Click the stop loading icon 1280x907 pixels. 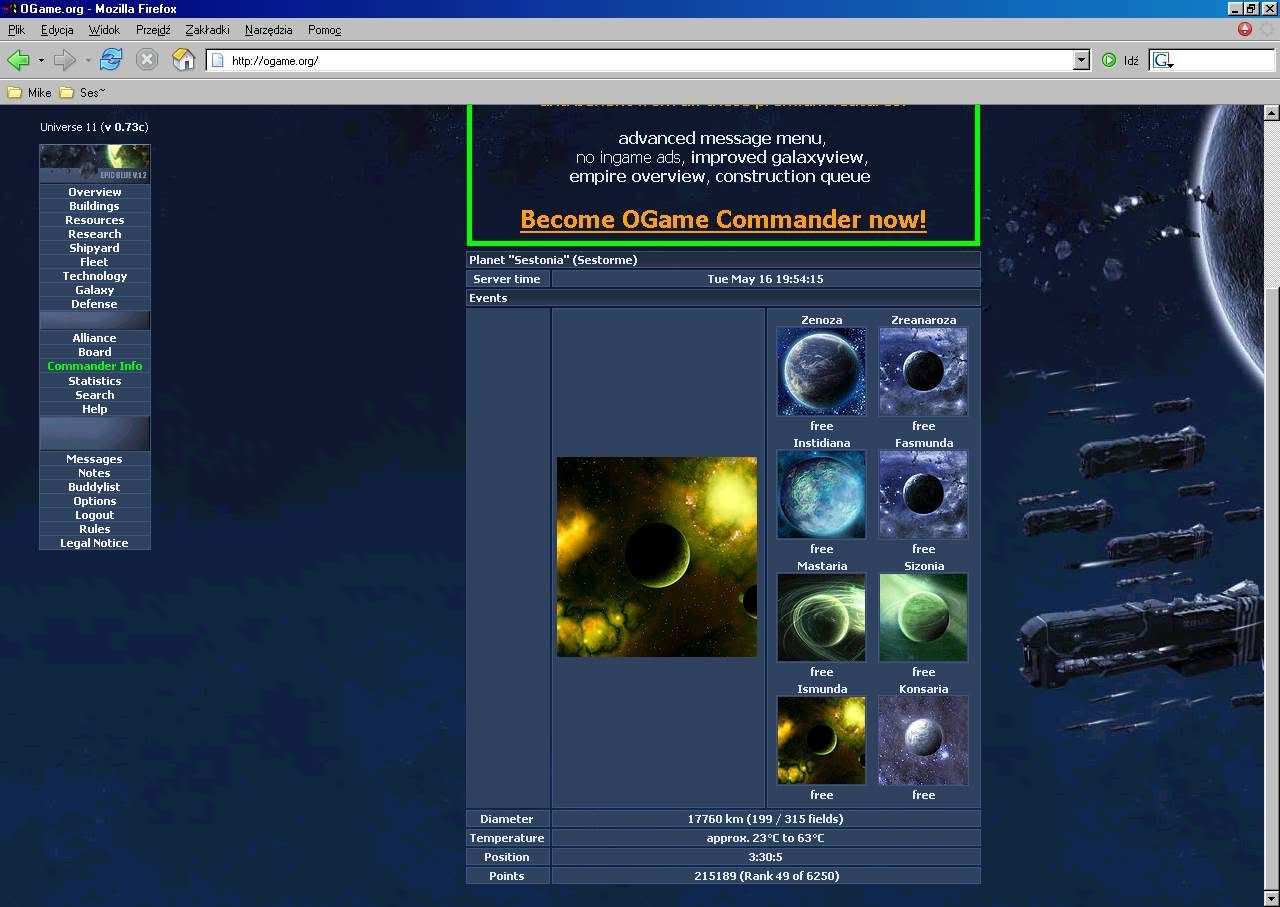(147, 60)
